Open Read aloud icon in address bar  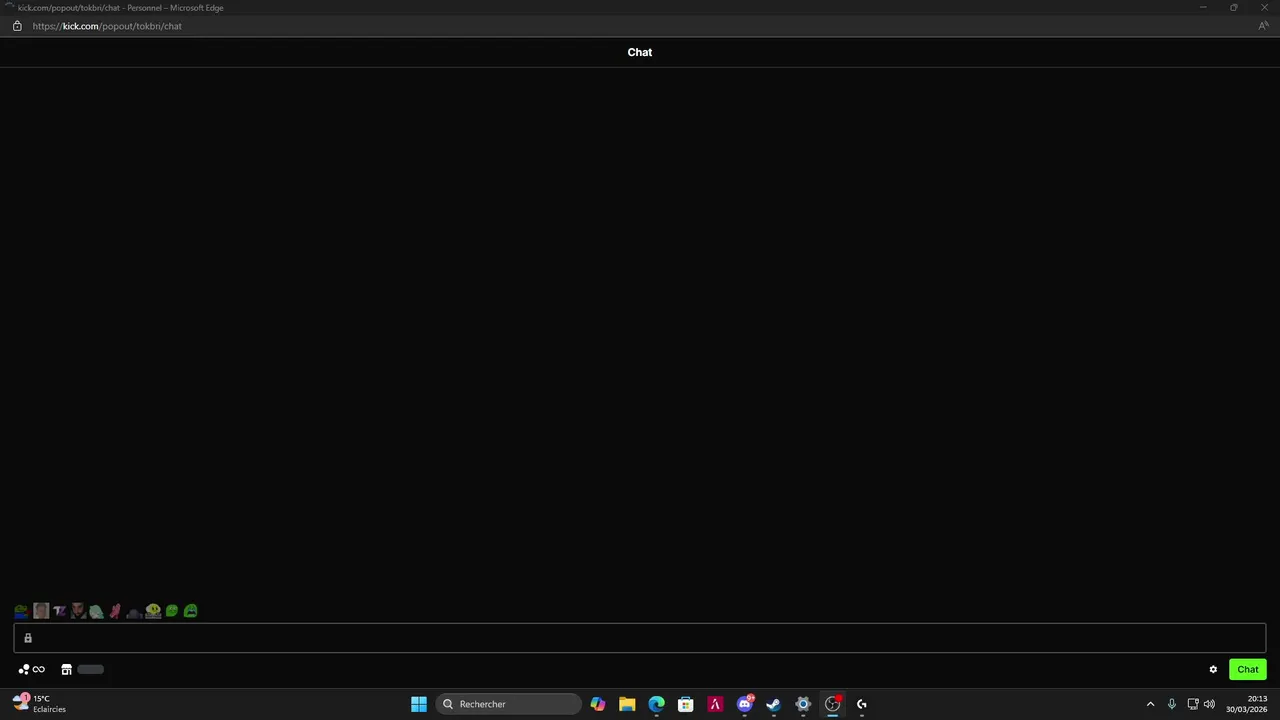pos(1263,26)
